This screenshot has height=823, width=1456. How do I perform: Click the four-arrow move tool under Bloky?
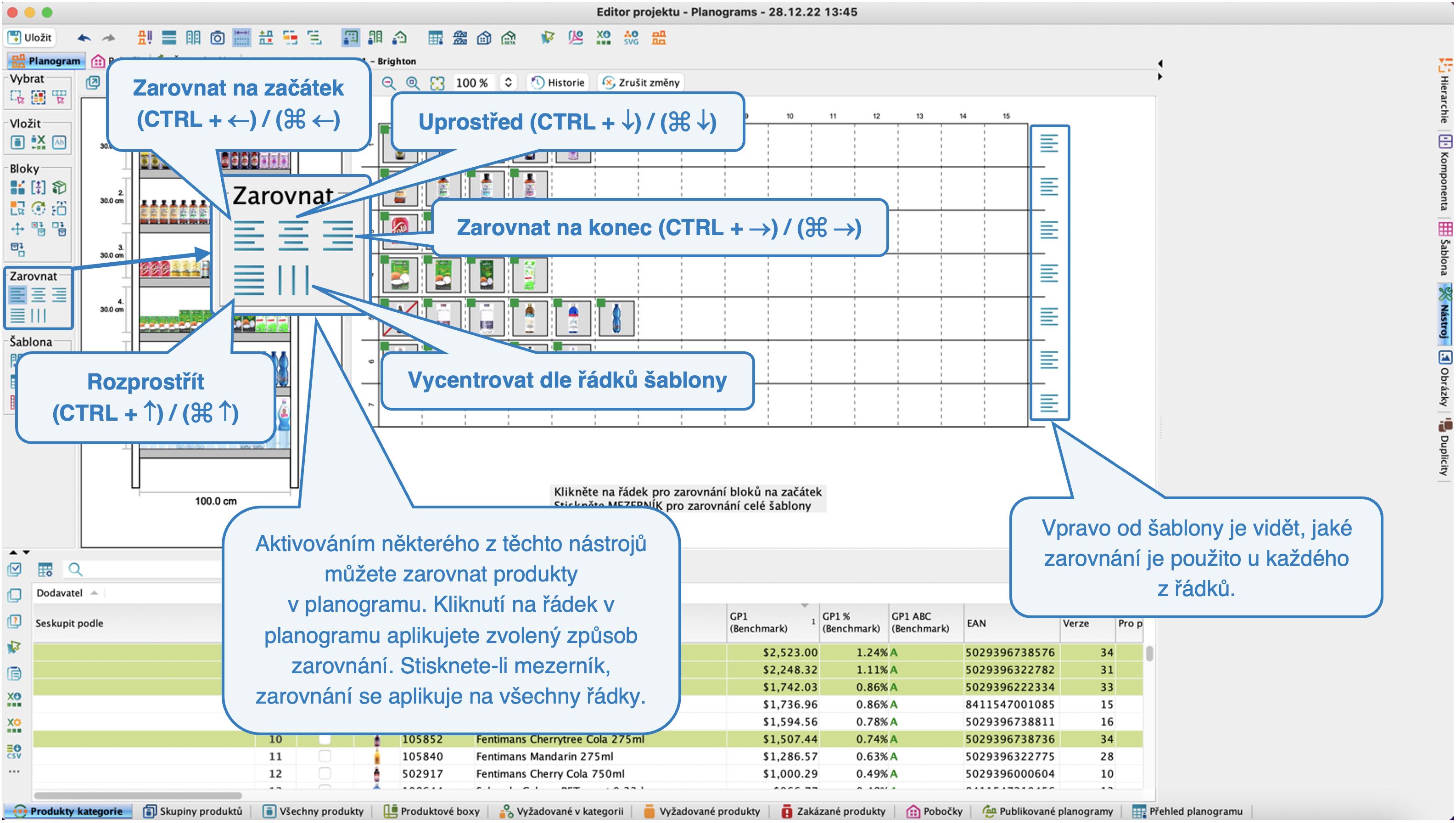pyautogui.click(x=17, y=229)
